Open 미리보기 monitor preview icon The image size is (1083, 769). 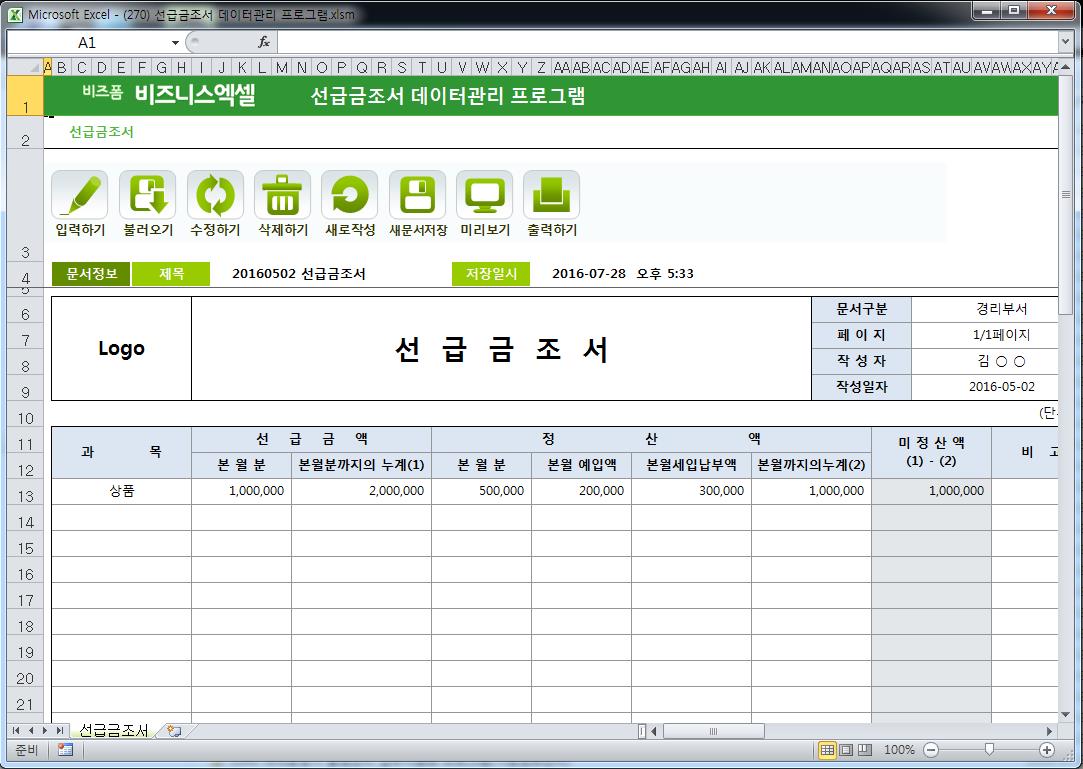485,195
